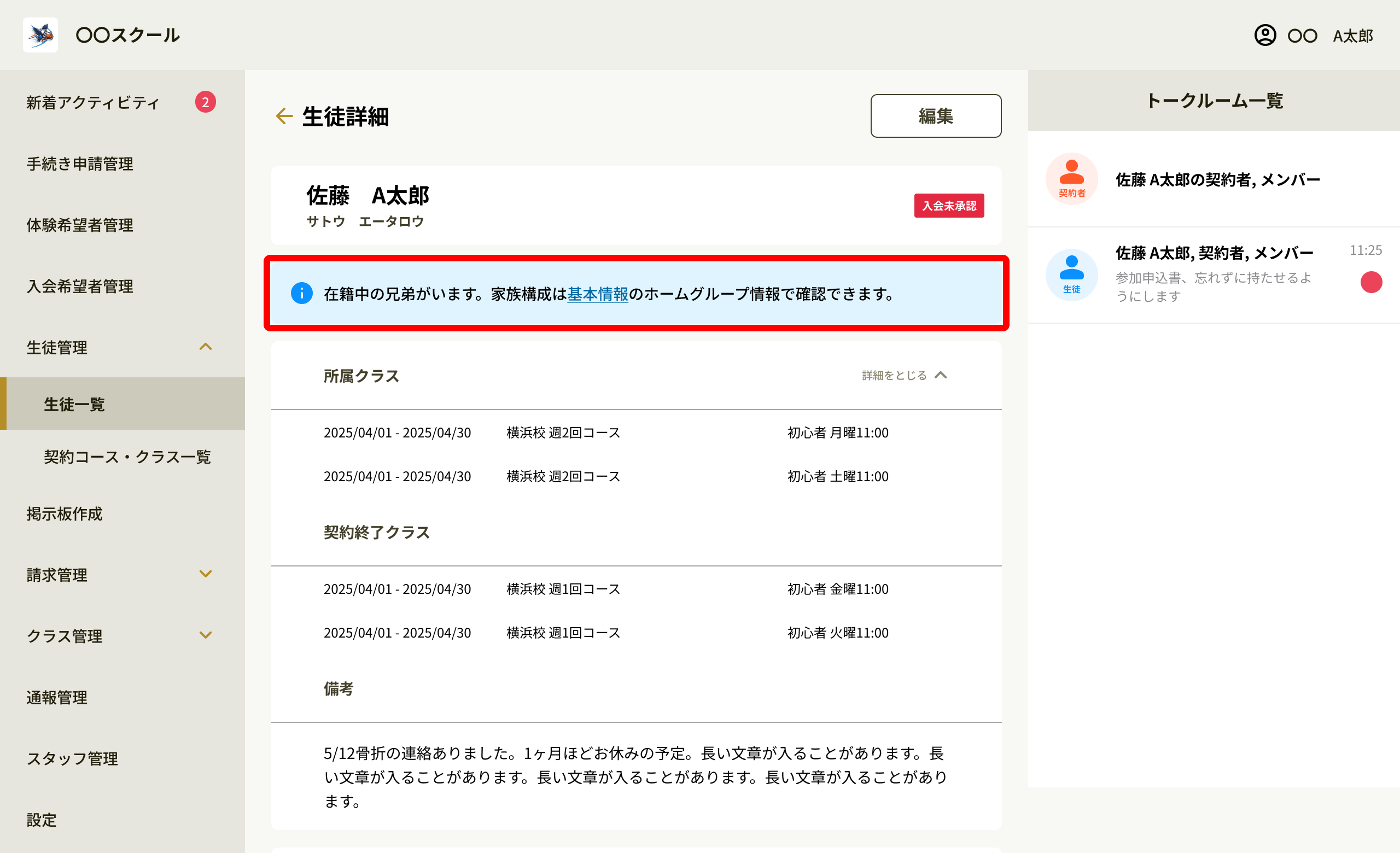The height and width of the screenshot is (853, 1400).
Task: Click the 編集 button
Action: (936, 116)
